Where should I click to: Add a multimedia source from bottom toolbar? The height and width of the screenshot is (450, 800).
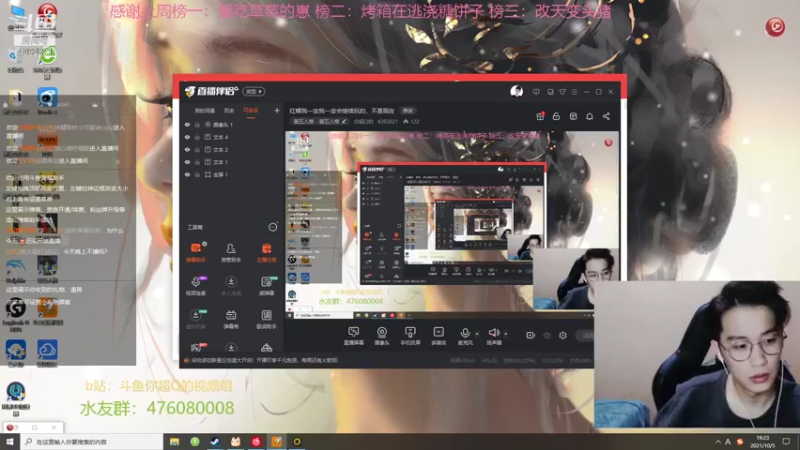coord(438,336)
